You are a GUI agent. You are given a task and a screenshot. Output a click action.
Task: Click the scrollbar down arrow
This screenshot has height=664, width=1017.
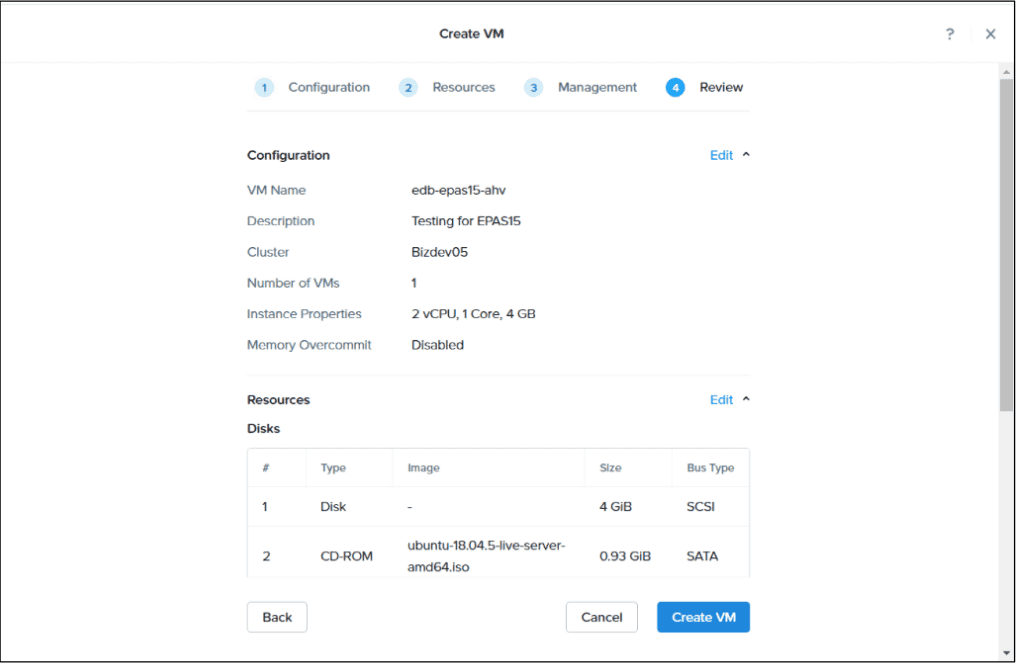pos(1006,652)
